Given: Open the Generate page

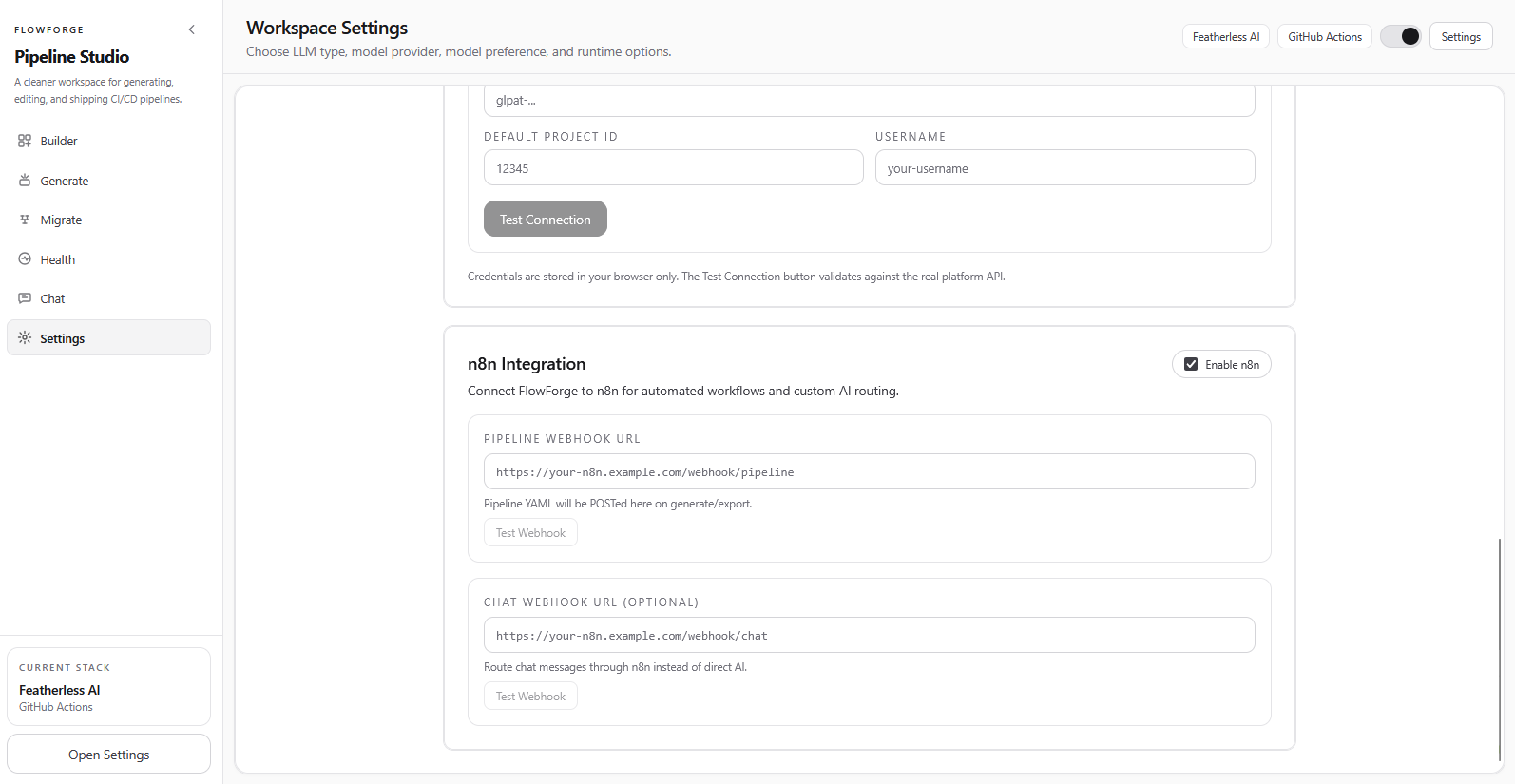Looking at the screenshot, I should pos(64,181).
